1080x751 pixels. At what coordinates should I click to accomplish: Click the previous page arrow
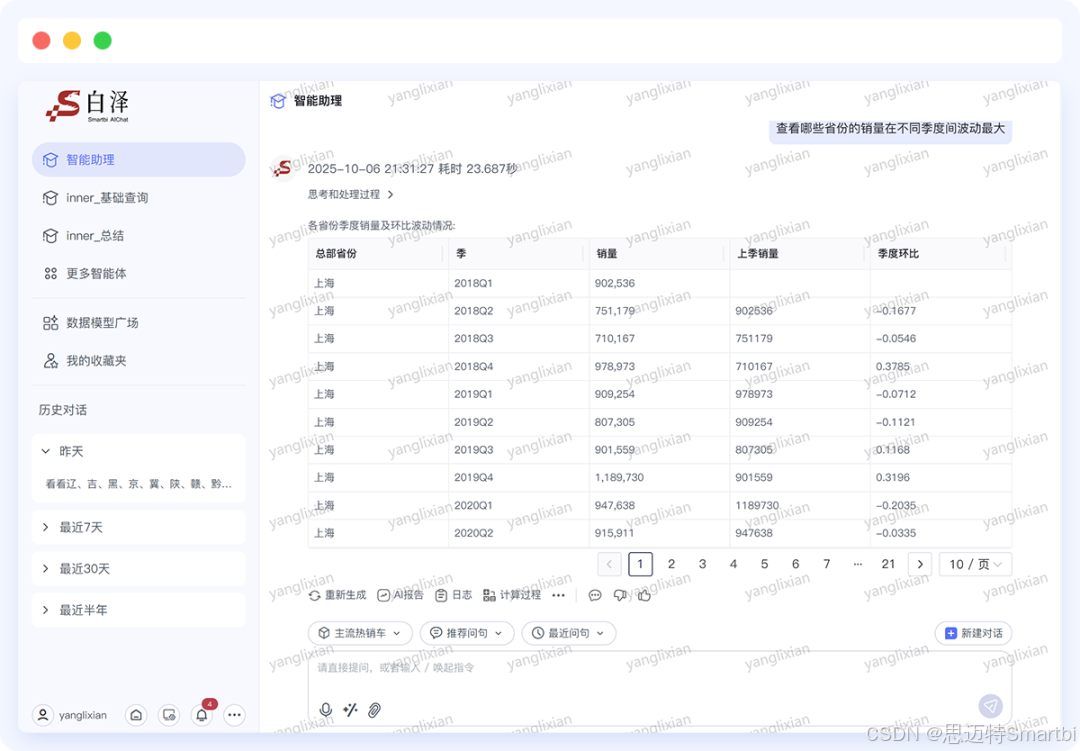(x=609, y=564)
